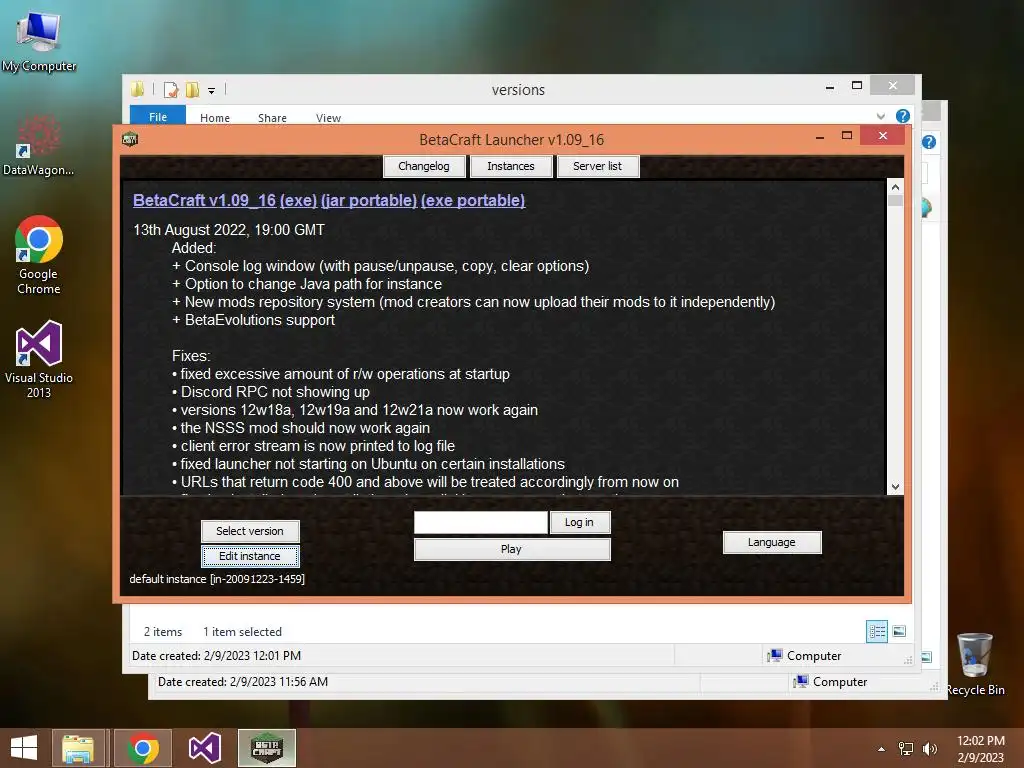Click the Properties quick access icon in versions window
Image resolution: width=1024 pixels, height=768 pixels.
(171, 89)
